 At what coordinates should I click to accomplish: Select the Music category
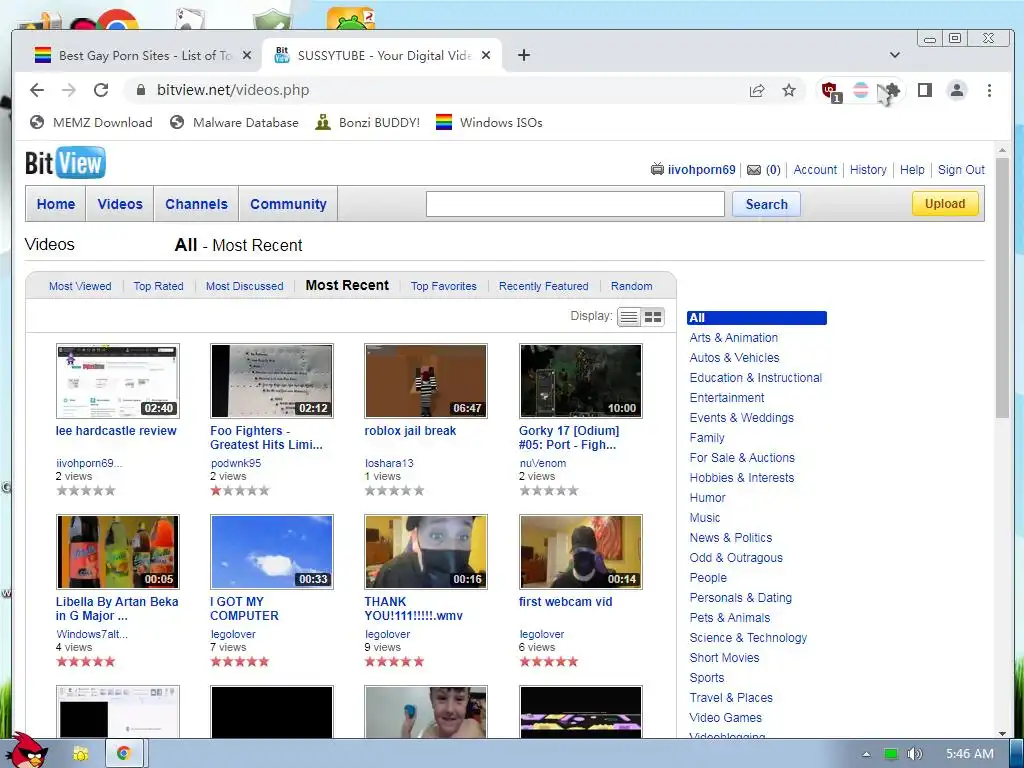click(x=705, y=518)
